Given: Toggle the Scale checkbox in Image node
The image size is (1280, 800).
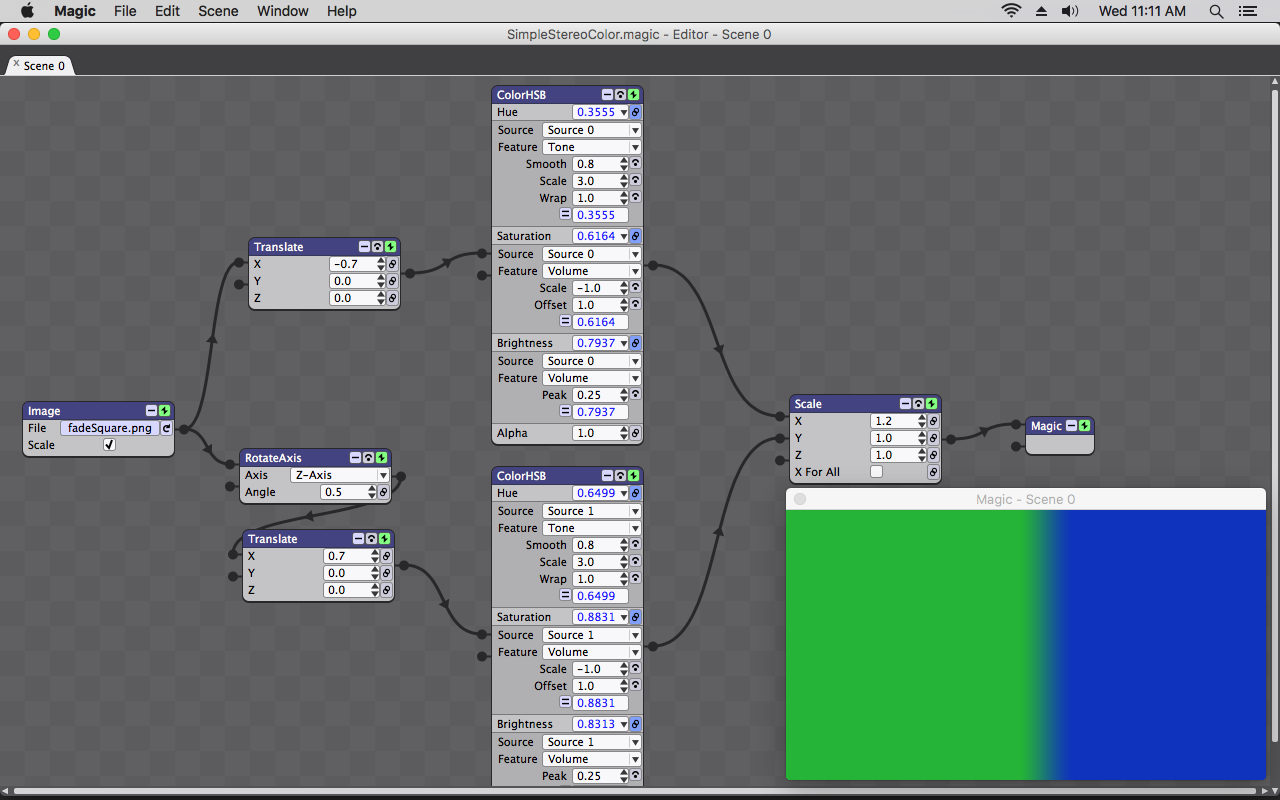Looking at the screenshot, I should pyautogui.click(x=110, y=445).
